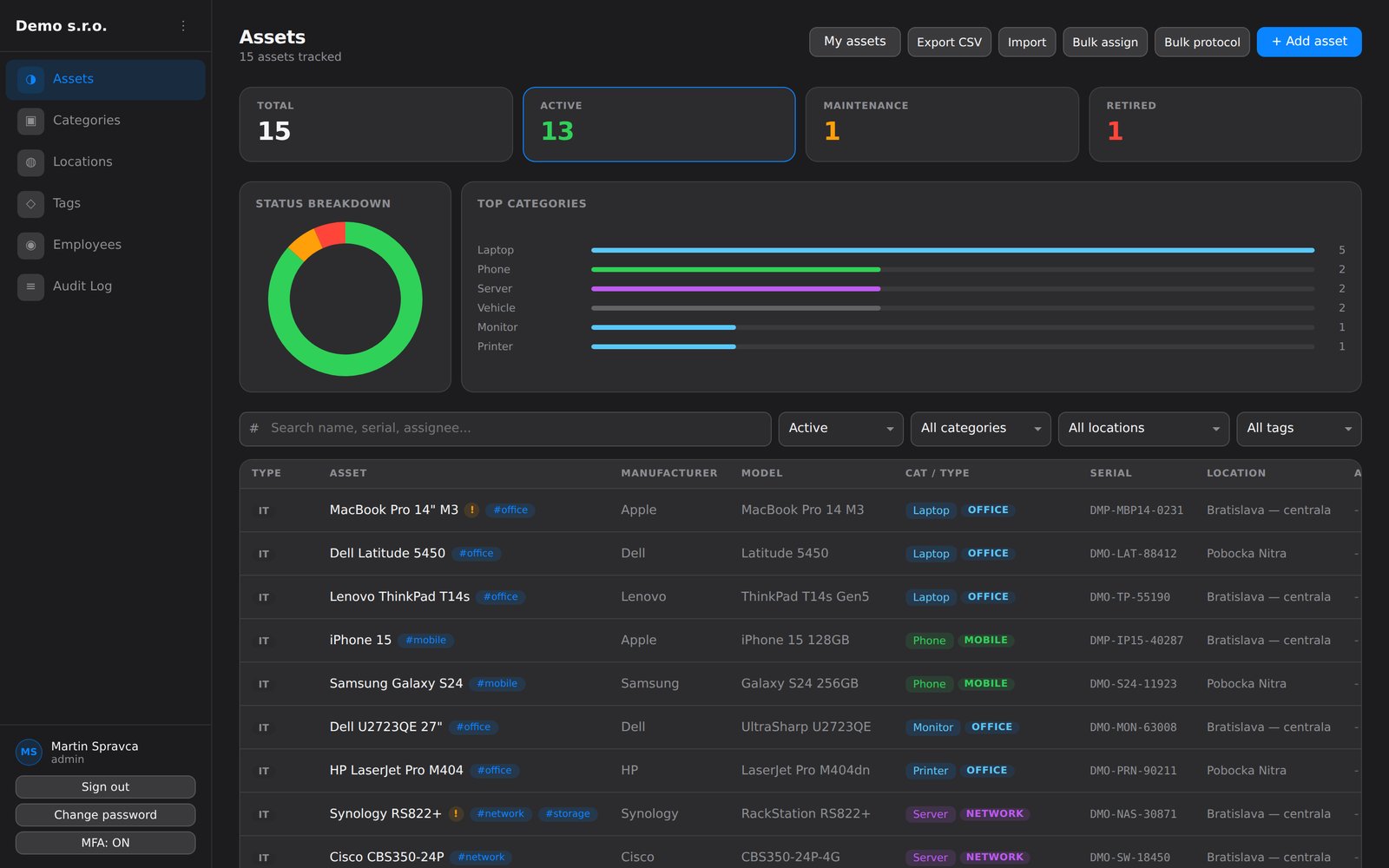1389x868 pixels.
Task: Open the Employees sidebar icon
Action: [30, 246]
